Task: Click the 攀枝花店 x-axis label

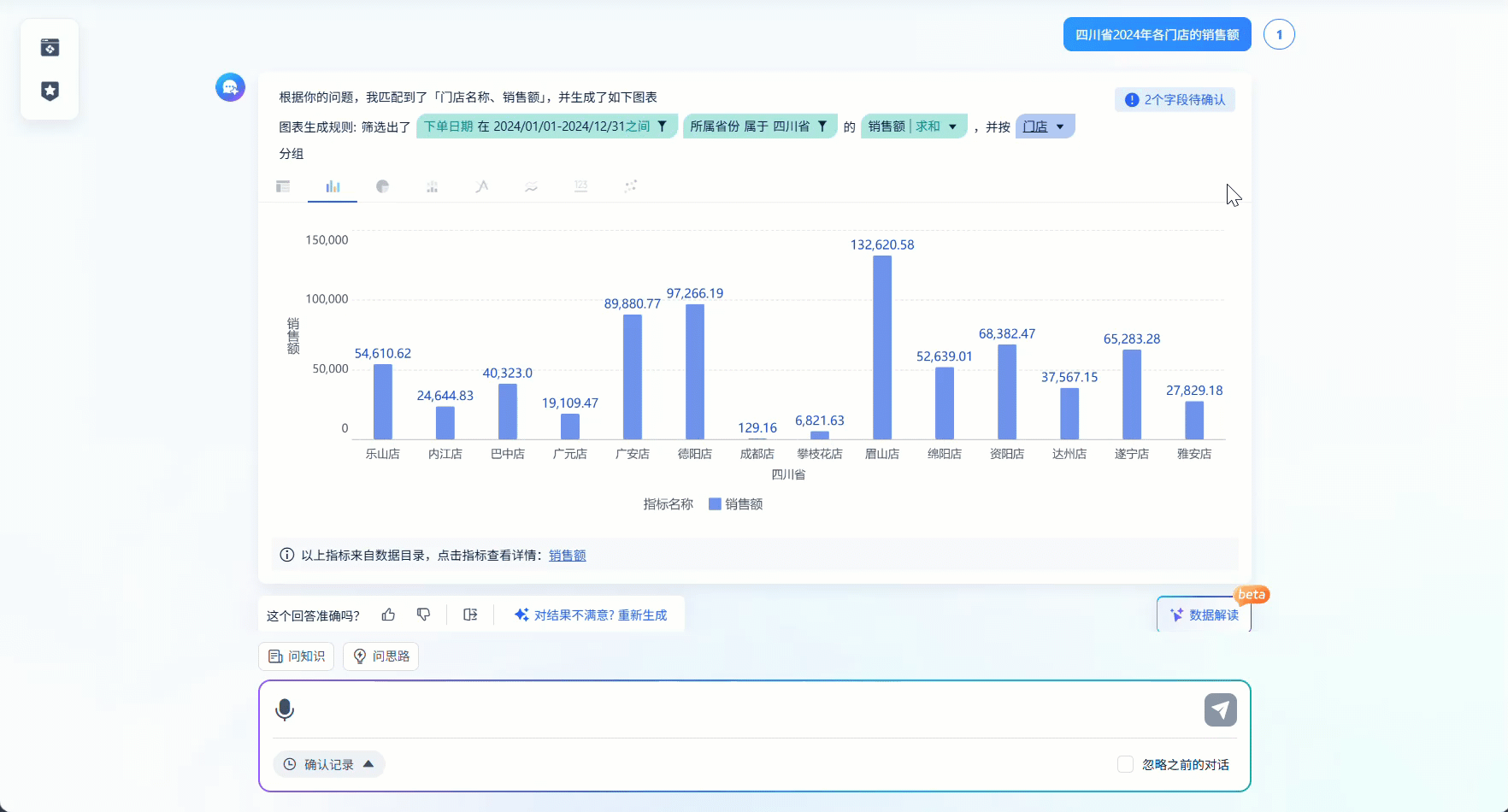Action: point(820,454)
